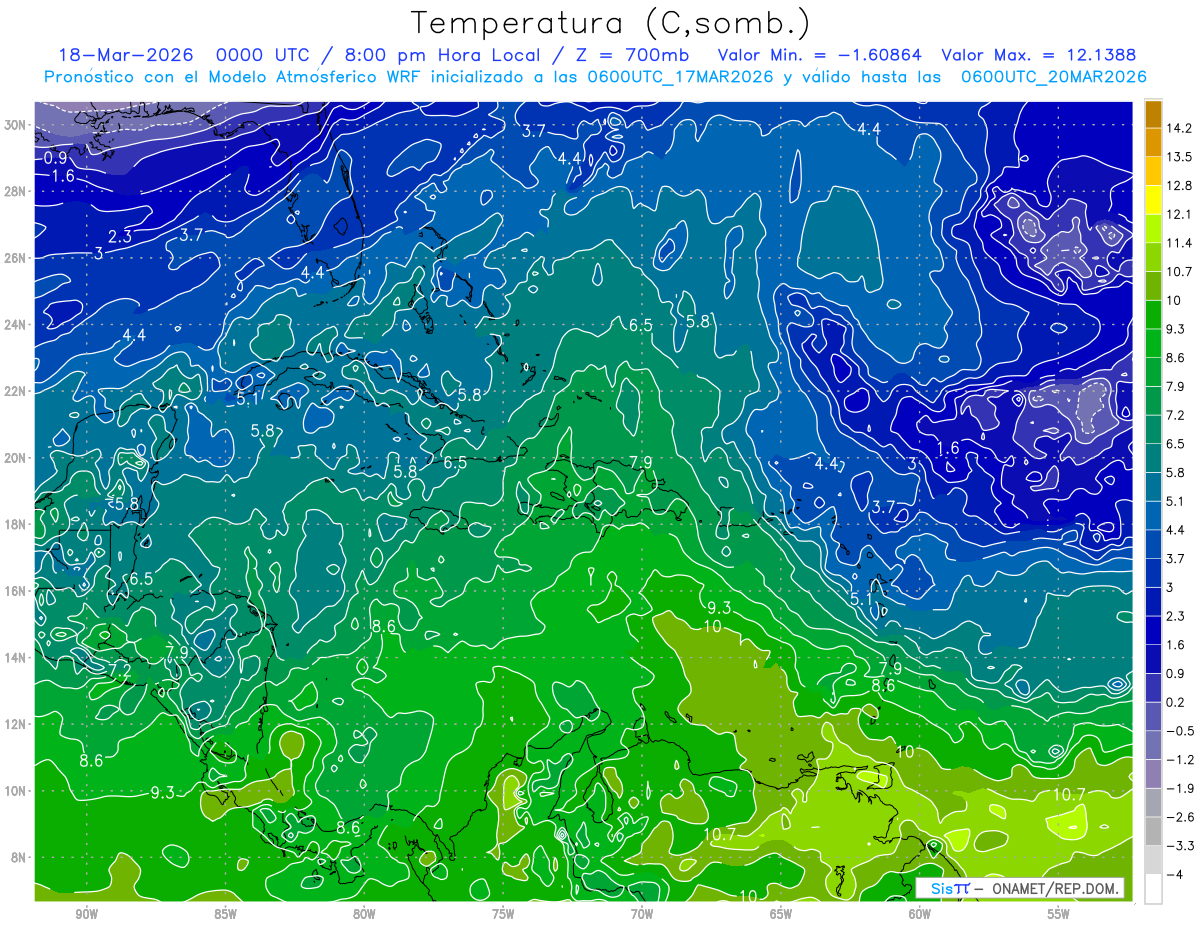Click the '12.8' colorbar tick label

(1179, 186)
